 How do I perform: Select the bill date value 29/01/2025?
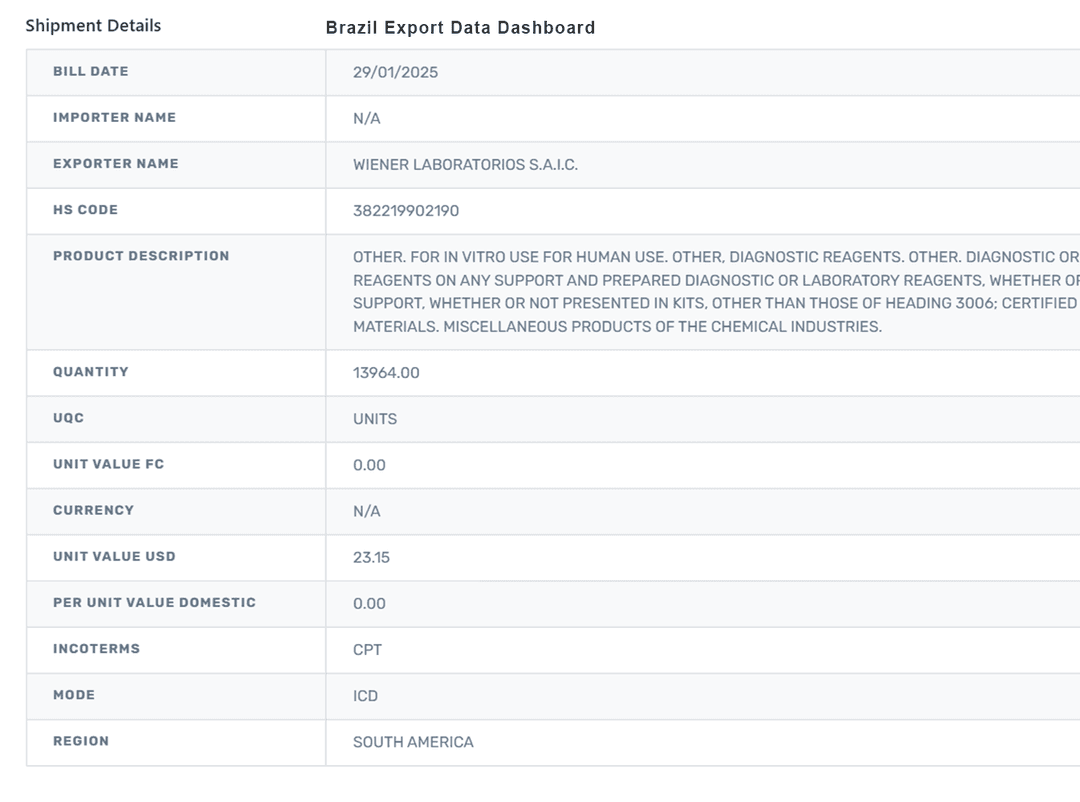tap(395, 73)
